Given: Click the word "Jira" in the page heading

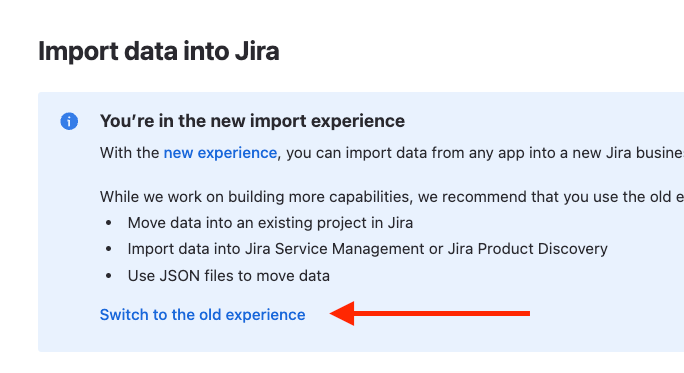Looking at the screenshot, I should (x=257, y=51).
